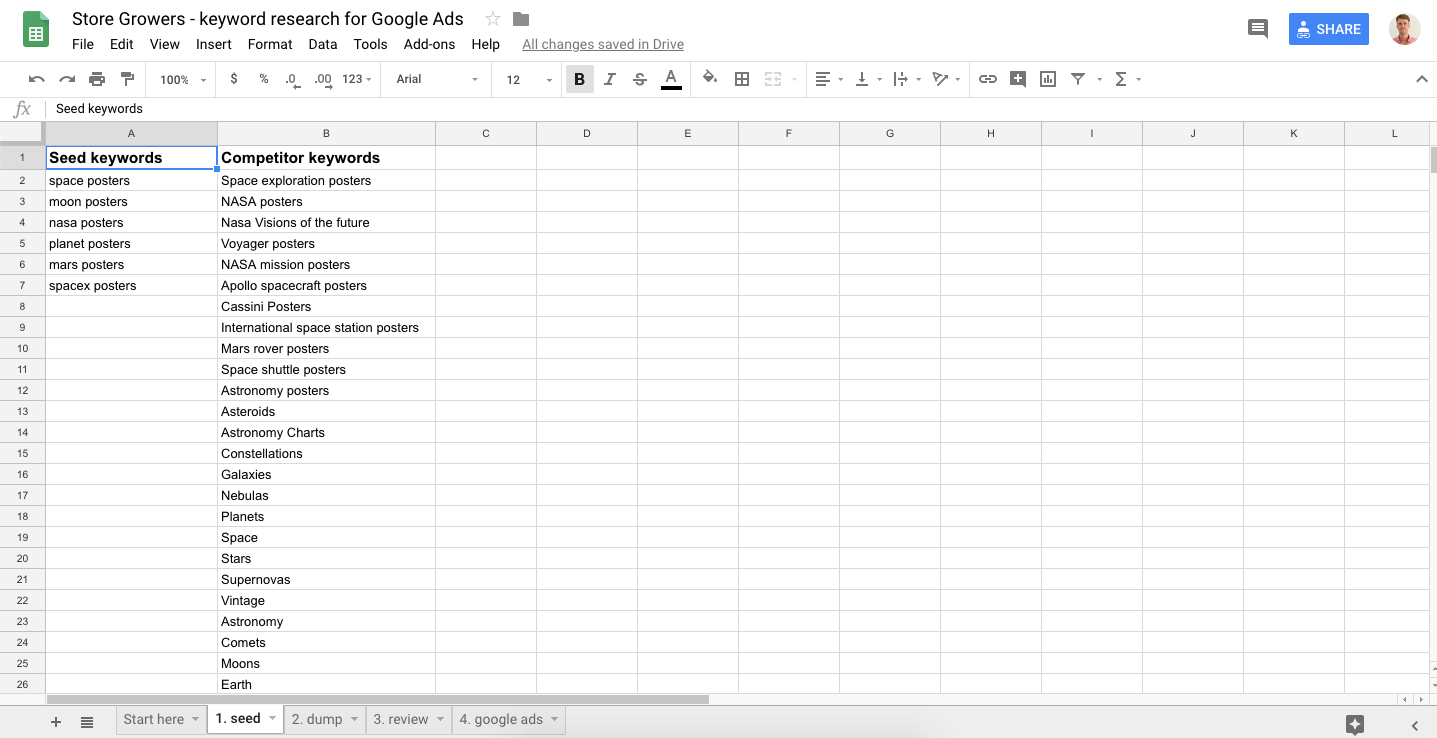Toggle strikethrough formatting
1437x738 pixels.
point(640,79)
